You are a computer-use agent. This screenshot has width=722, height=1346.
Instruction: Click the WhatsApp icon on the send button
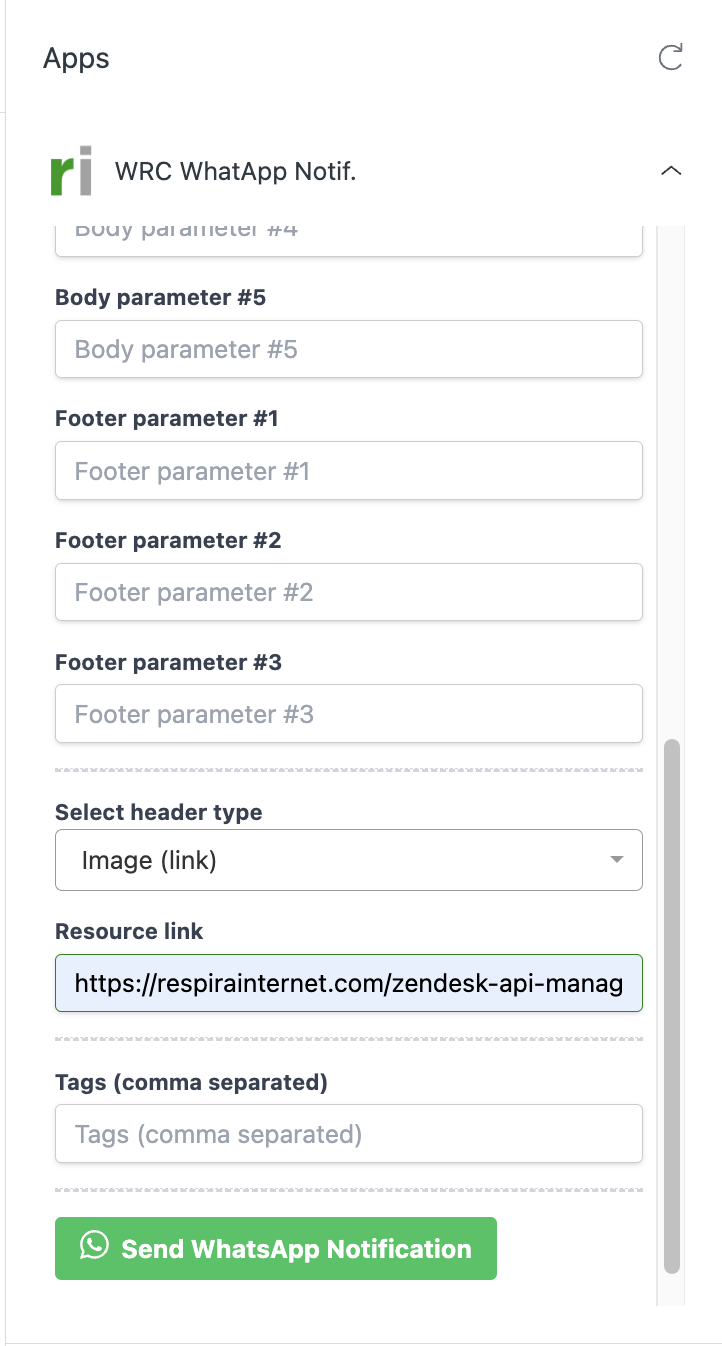96,1247
